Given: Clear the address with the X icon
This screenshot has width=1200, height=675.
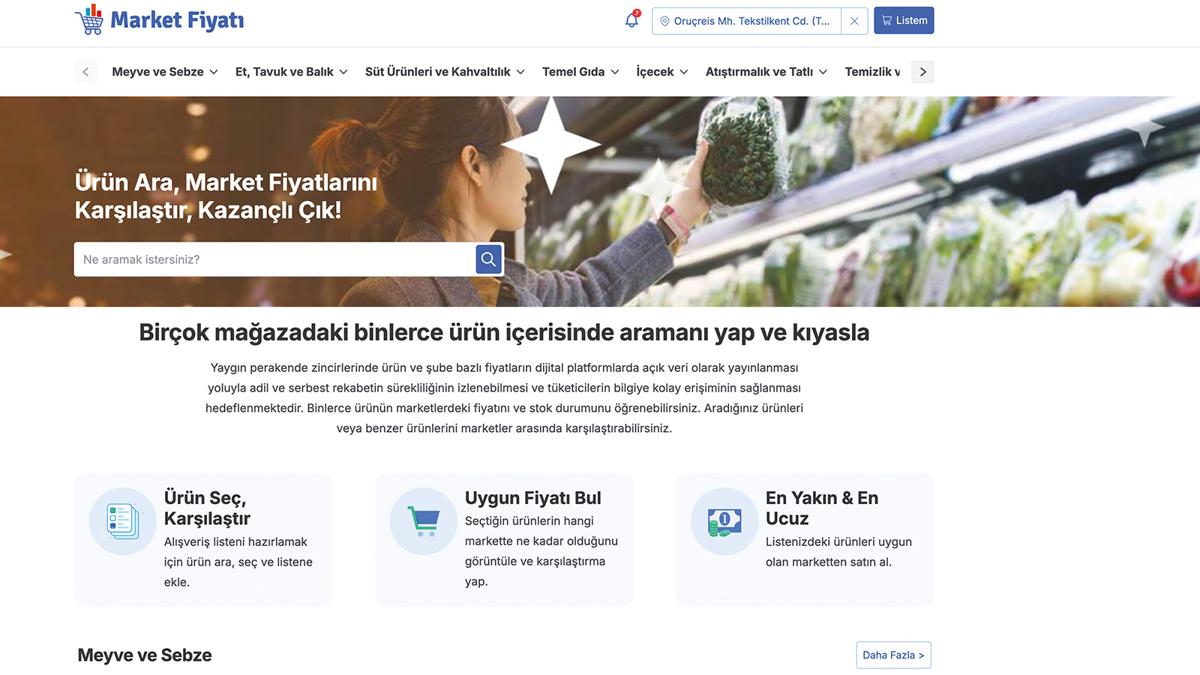Looking at the screenshot, I should pos(854,21).
